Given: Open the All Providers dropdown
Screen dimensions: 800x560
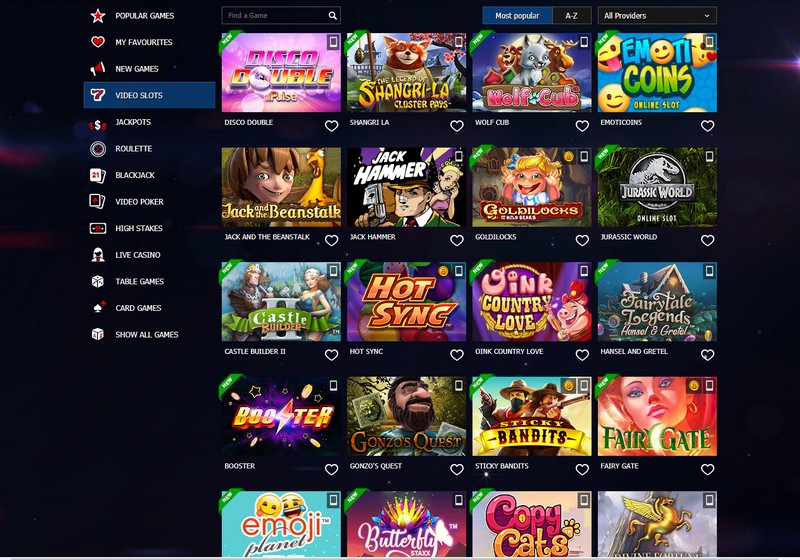Looking at the screenshot, I should click(x=657, y=16).
